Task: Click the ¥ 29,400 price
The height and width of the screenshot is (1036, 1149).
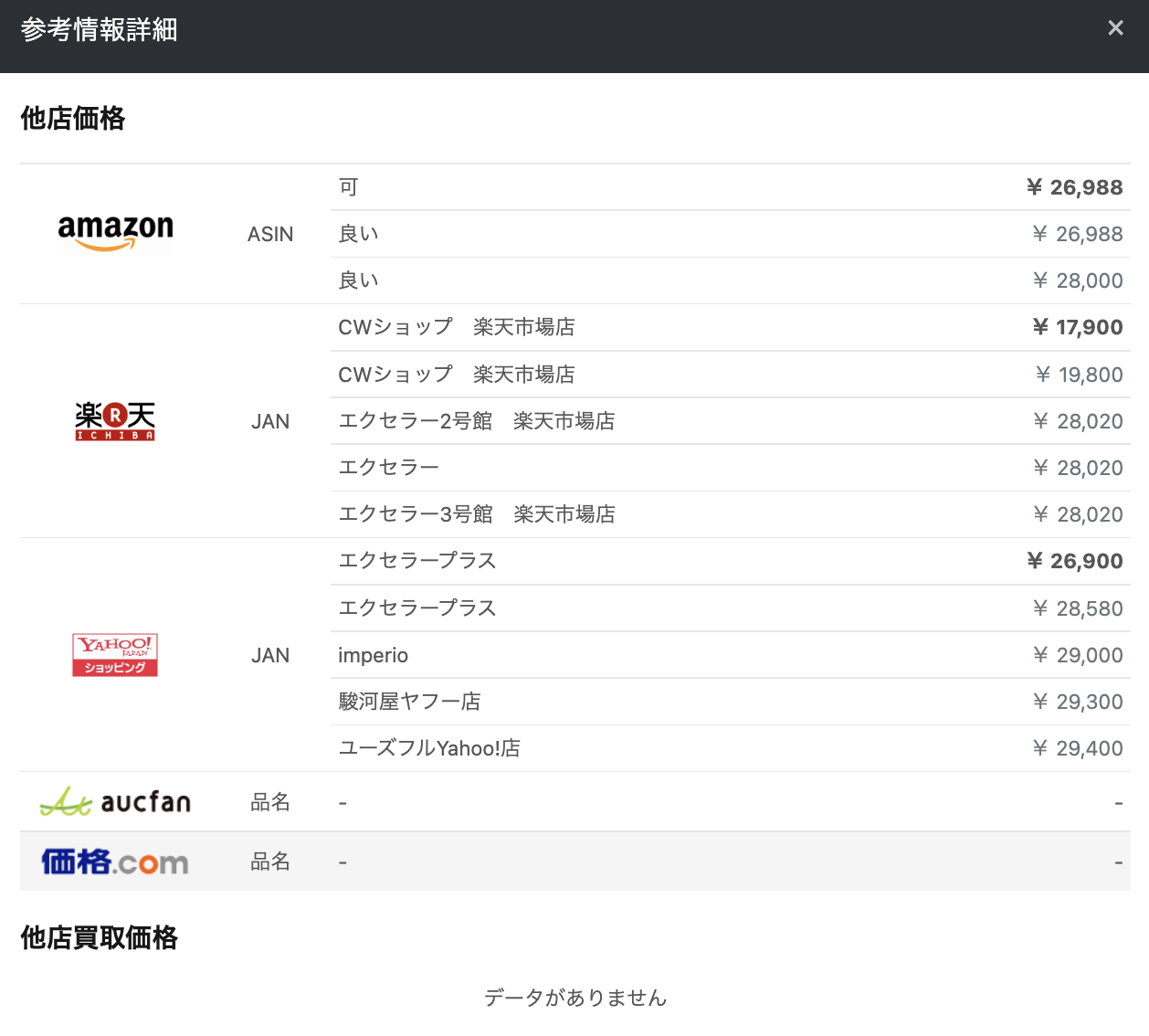Action: 1078,748
